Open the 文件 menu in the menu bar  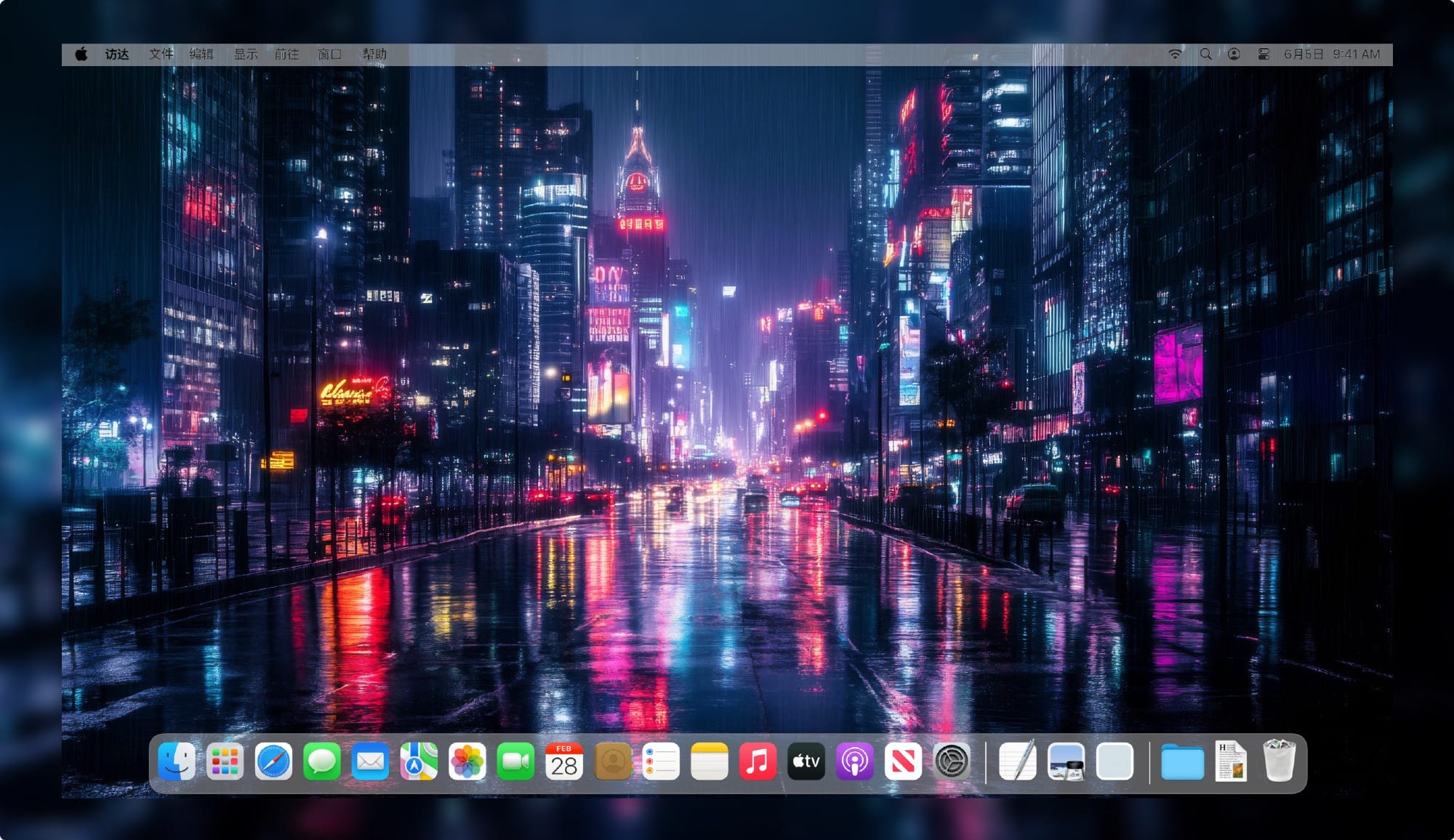(x=161, y=54)
